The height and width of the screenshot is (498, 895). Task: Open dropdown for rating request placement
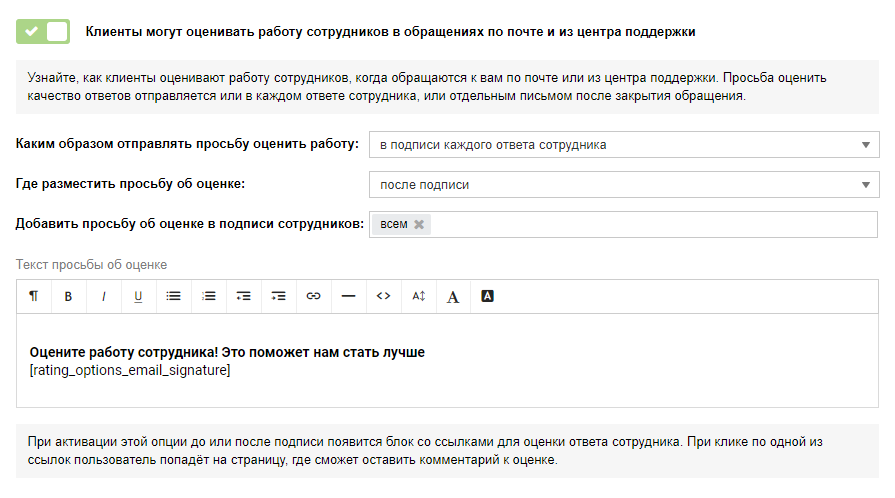624,184
